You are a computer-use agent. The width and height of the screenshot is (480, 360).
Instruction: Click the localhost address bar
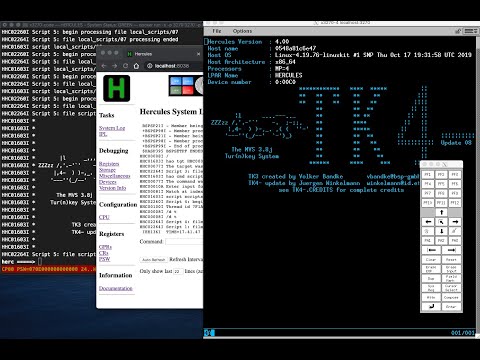point(173,66)
